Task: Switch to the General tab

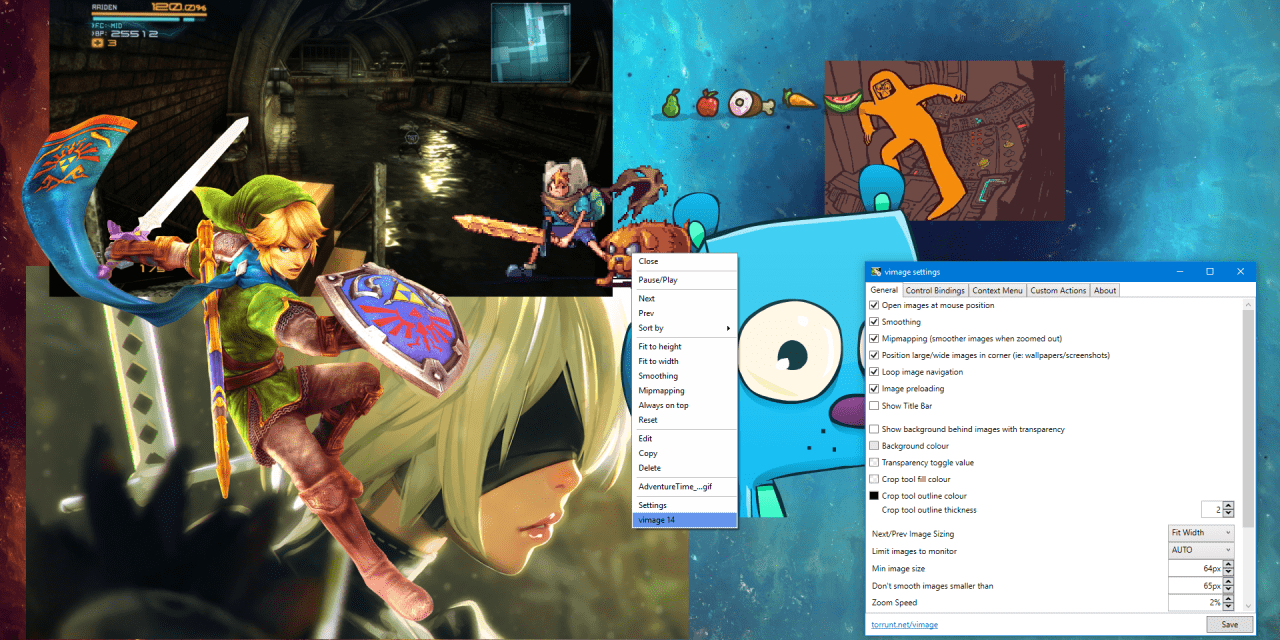Action: pyautogui.click(x=884, y=290)
